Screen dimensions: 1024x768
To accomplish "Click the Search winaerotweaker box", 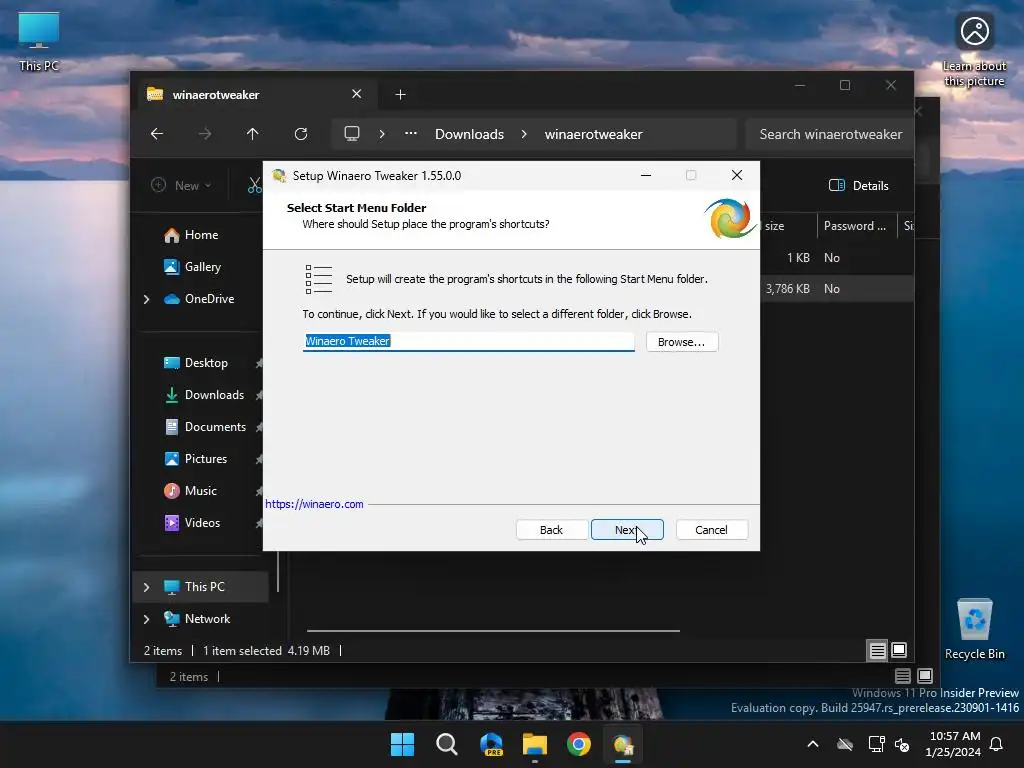I will pos(830,134).
